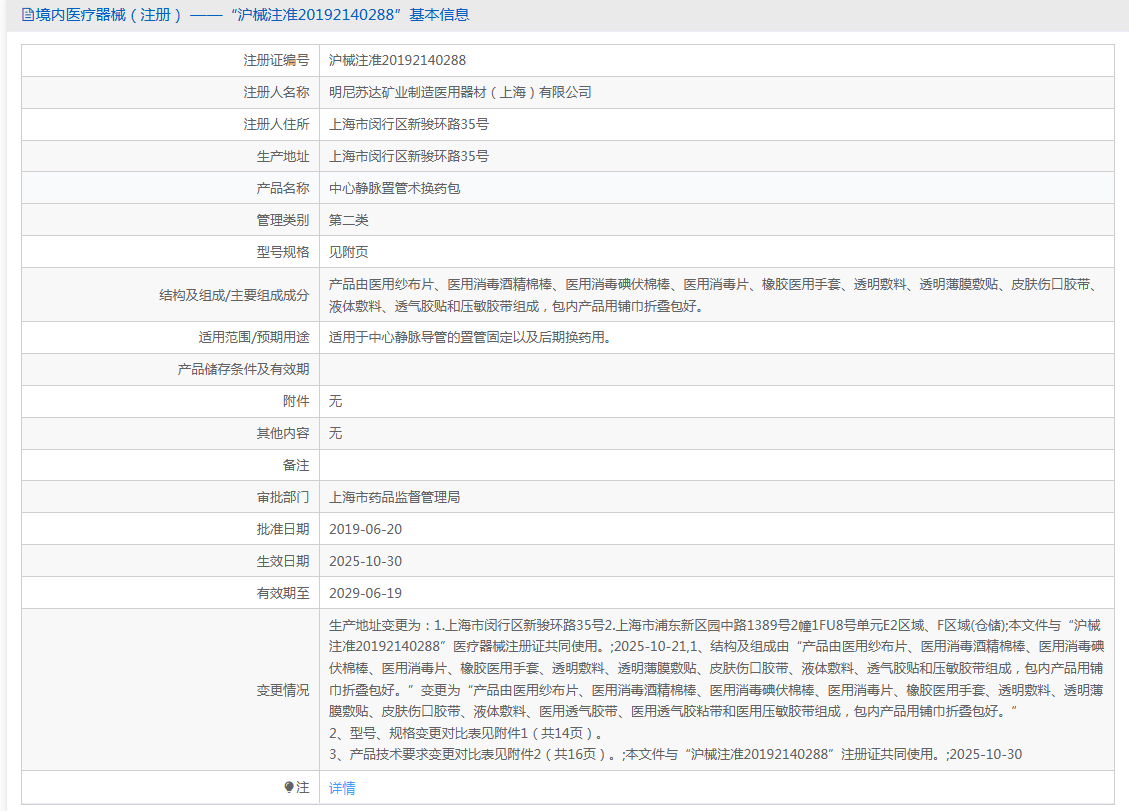Select product name 中心静脉置管术换药包
This screenshot has height=811, width=1129.
(395, 189)
